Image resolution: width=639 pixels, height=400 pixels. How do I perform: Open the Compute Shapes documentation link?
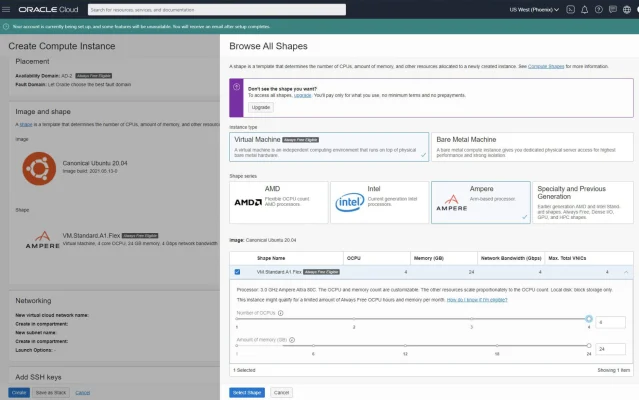(x=546, y=66)
